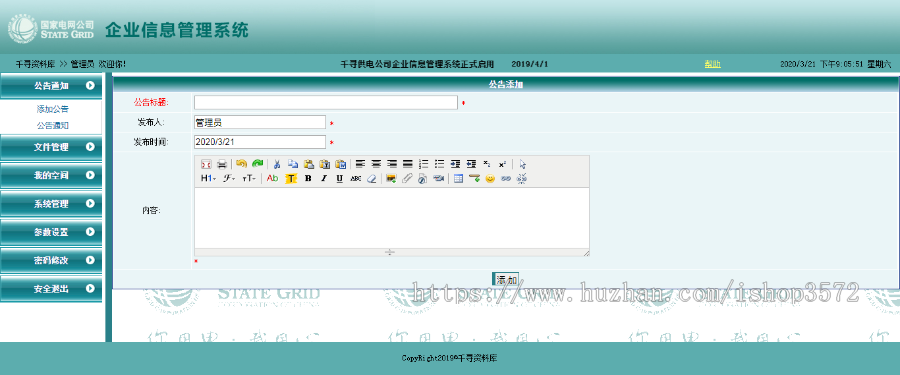Open the red Ab text color picker
The width and height of the screenshot is (900, 375).
273,178
